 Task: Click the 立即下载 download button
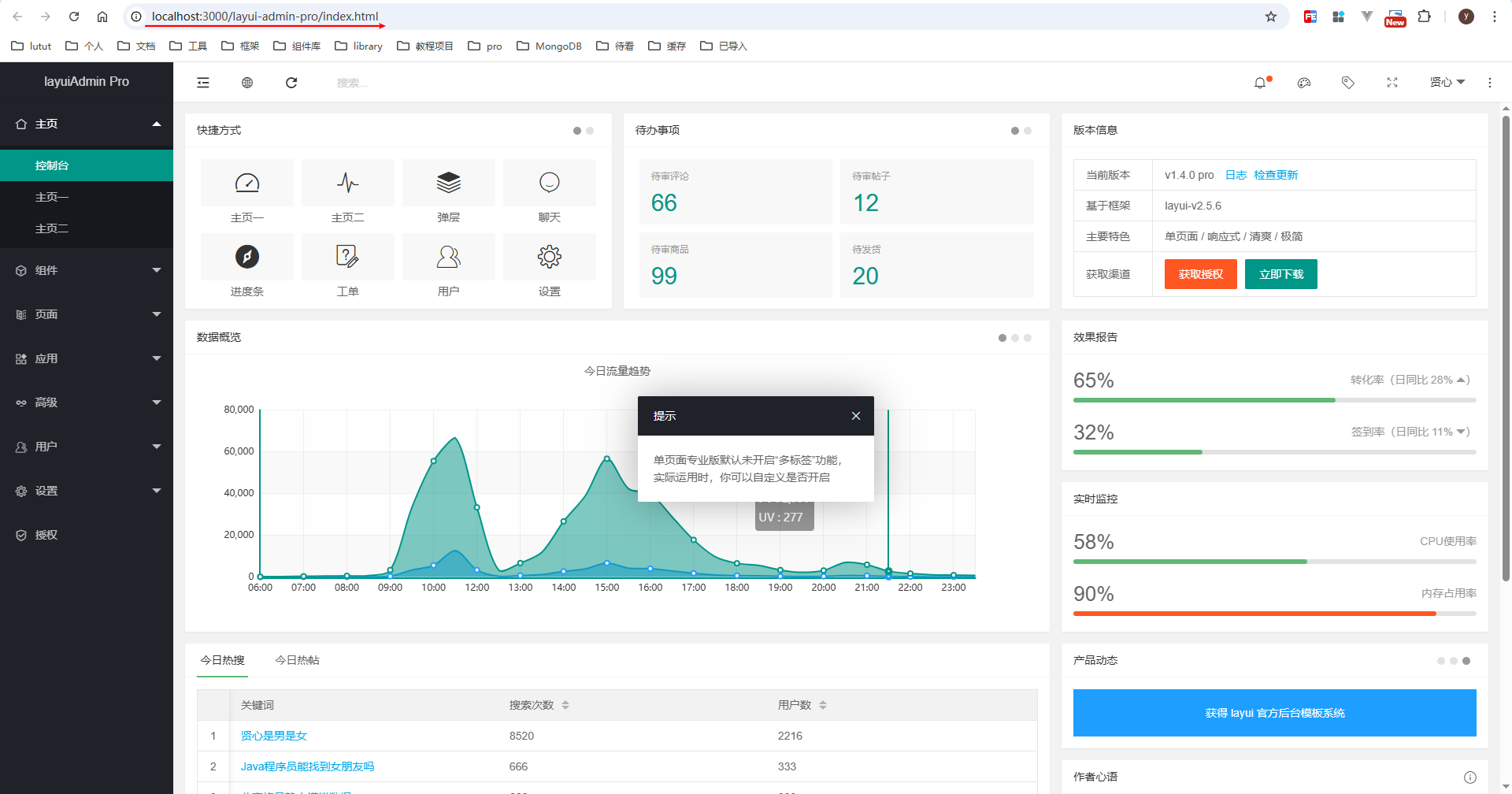point(1280,273)
